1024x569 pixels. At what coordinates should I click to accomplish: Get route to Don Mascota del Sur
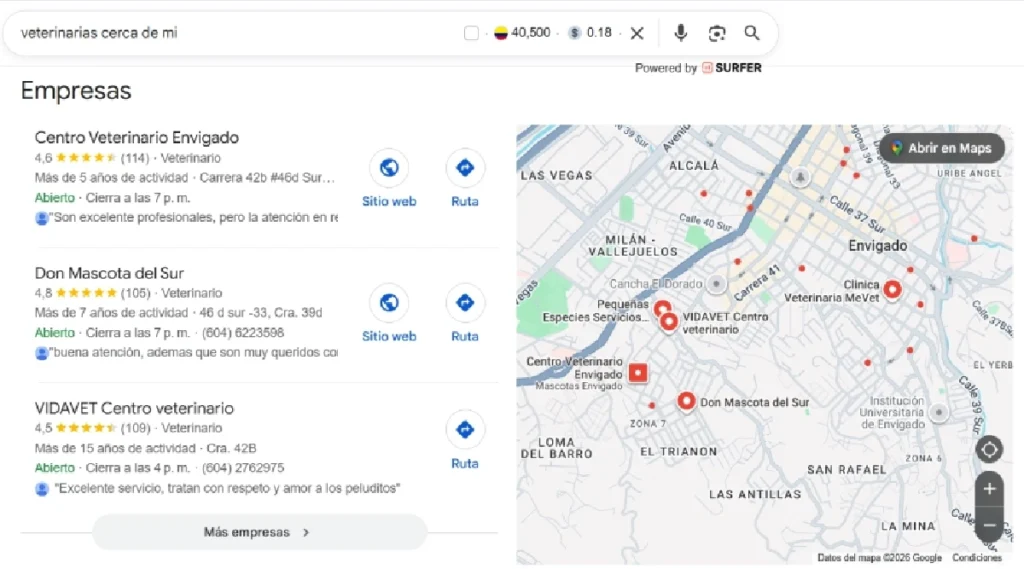[x=465, y=303]
